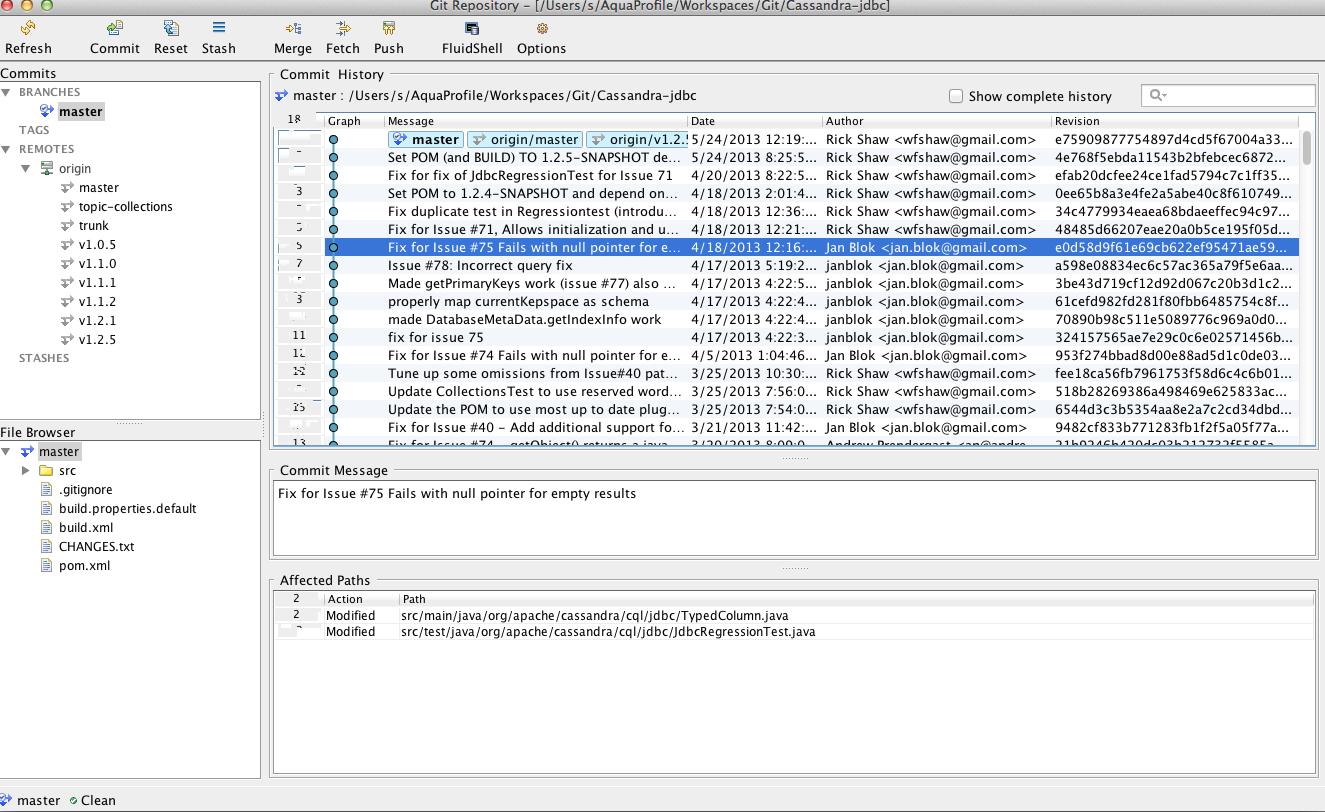Enable the Show complete history checkbox
This screenshot has height=812, width=1325.
(x=956, y=96)
